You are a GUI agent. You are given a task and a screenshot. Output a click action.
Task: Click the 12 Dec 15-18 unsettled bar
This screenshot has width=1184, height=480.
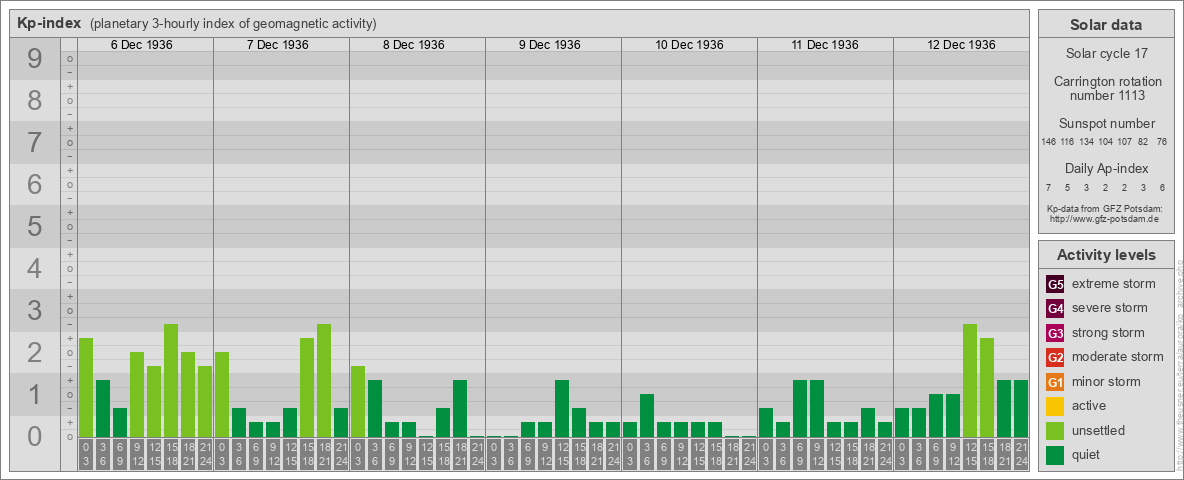pos(987,387)
